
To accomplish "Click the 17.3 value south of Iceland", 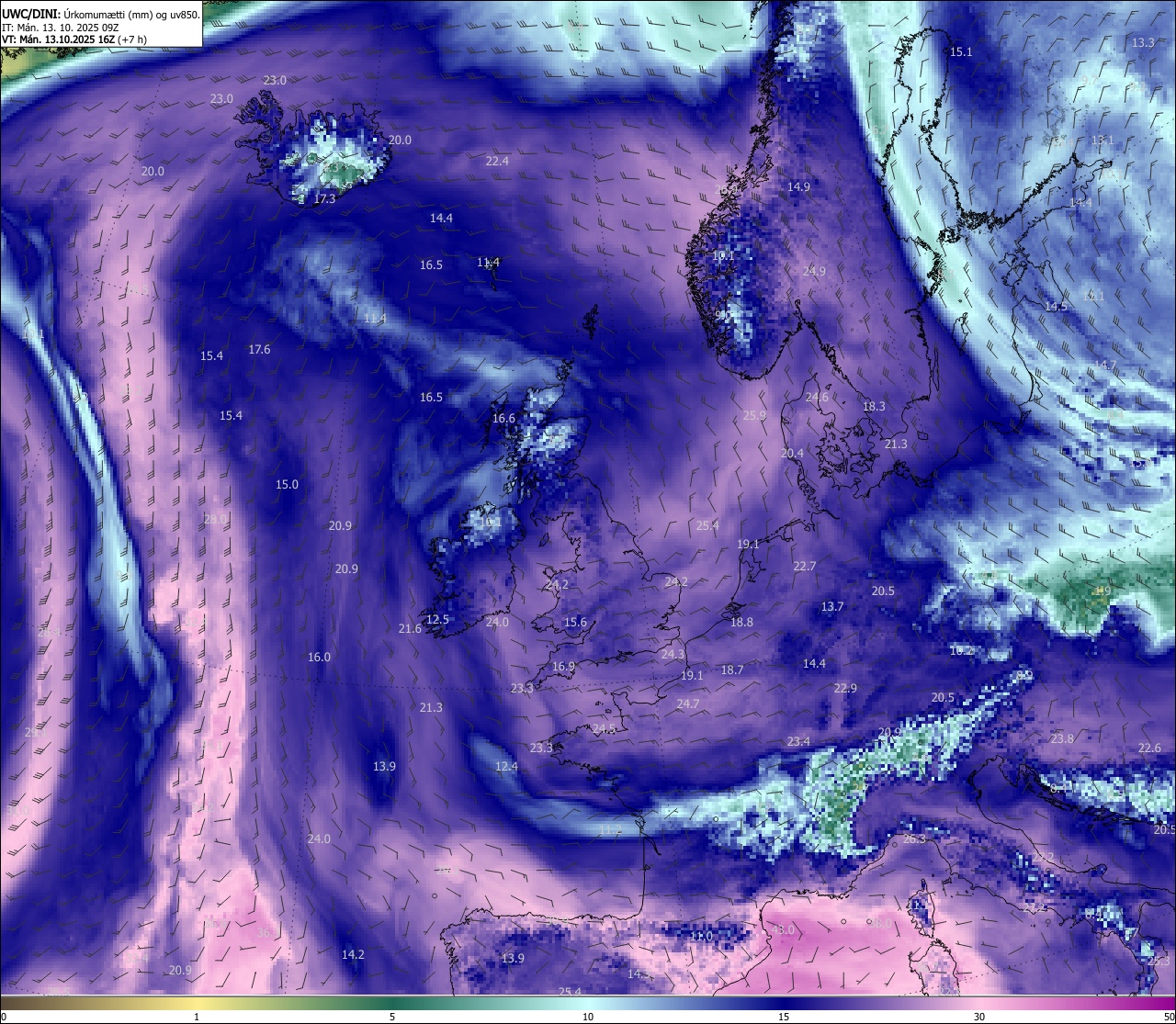I will click(324, 198).
